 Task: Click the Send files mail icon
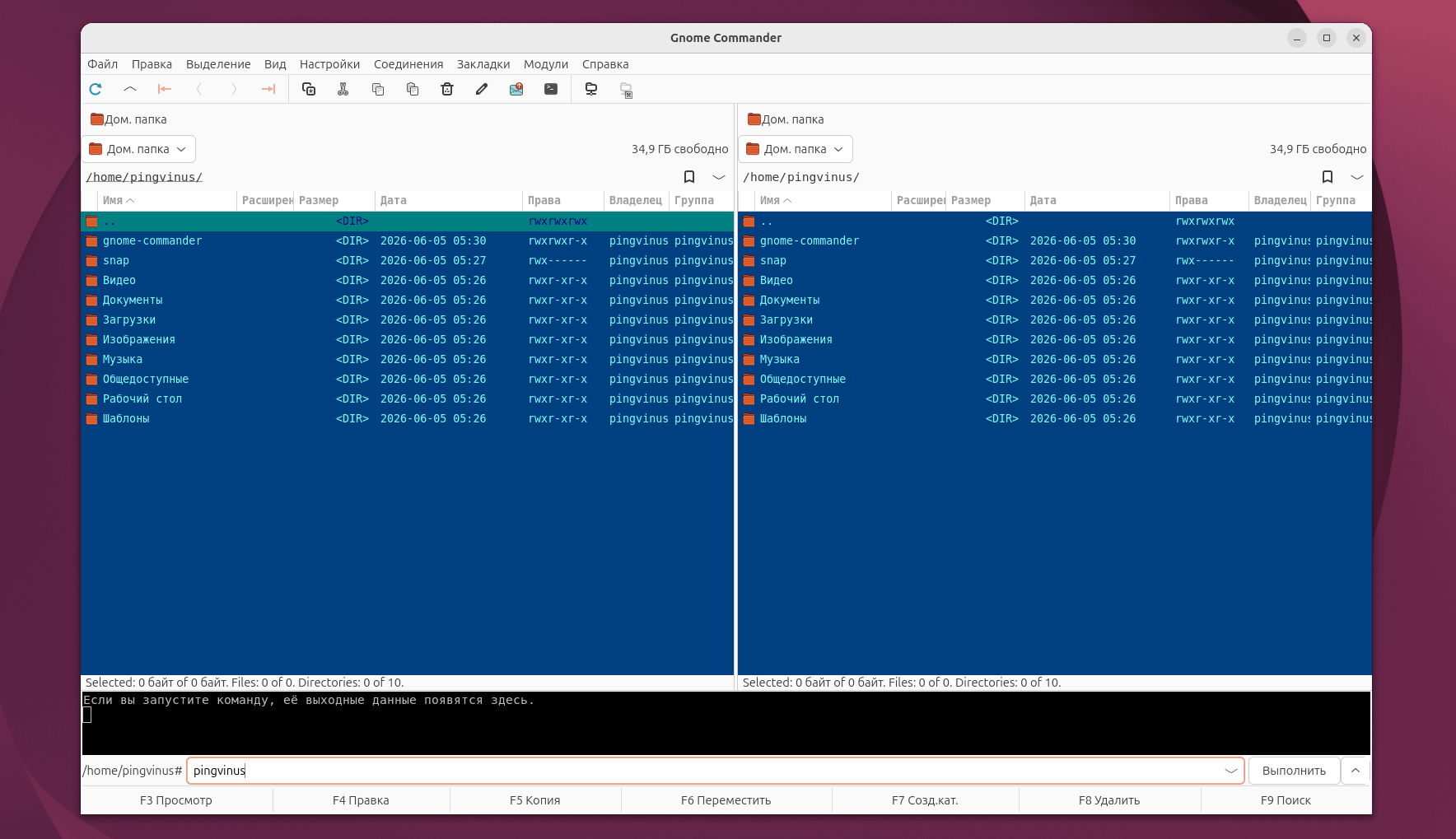[x=516, y=89]
